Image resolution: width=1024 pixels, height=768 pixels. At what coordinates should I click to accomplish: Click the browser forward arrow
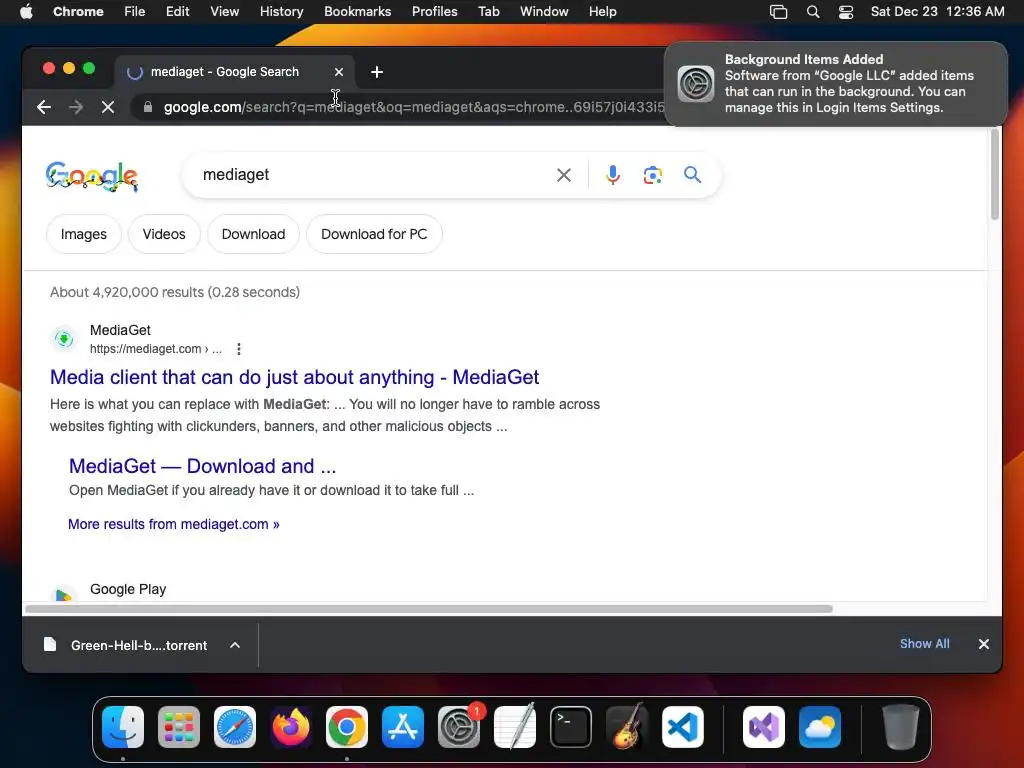pyautogui.click(x=76, y=107)
